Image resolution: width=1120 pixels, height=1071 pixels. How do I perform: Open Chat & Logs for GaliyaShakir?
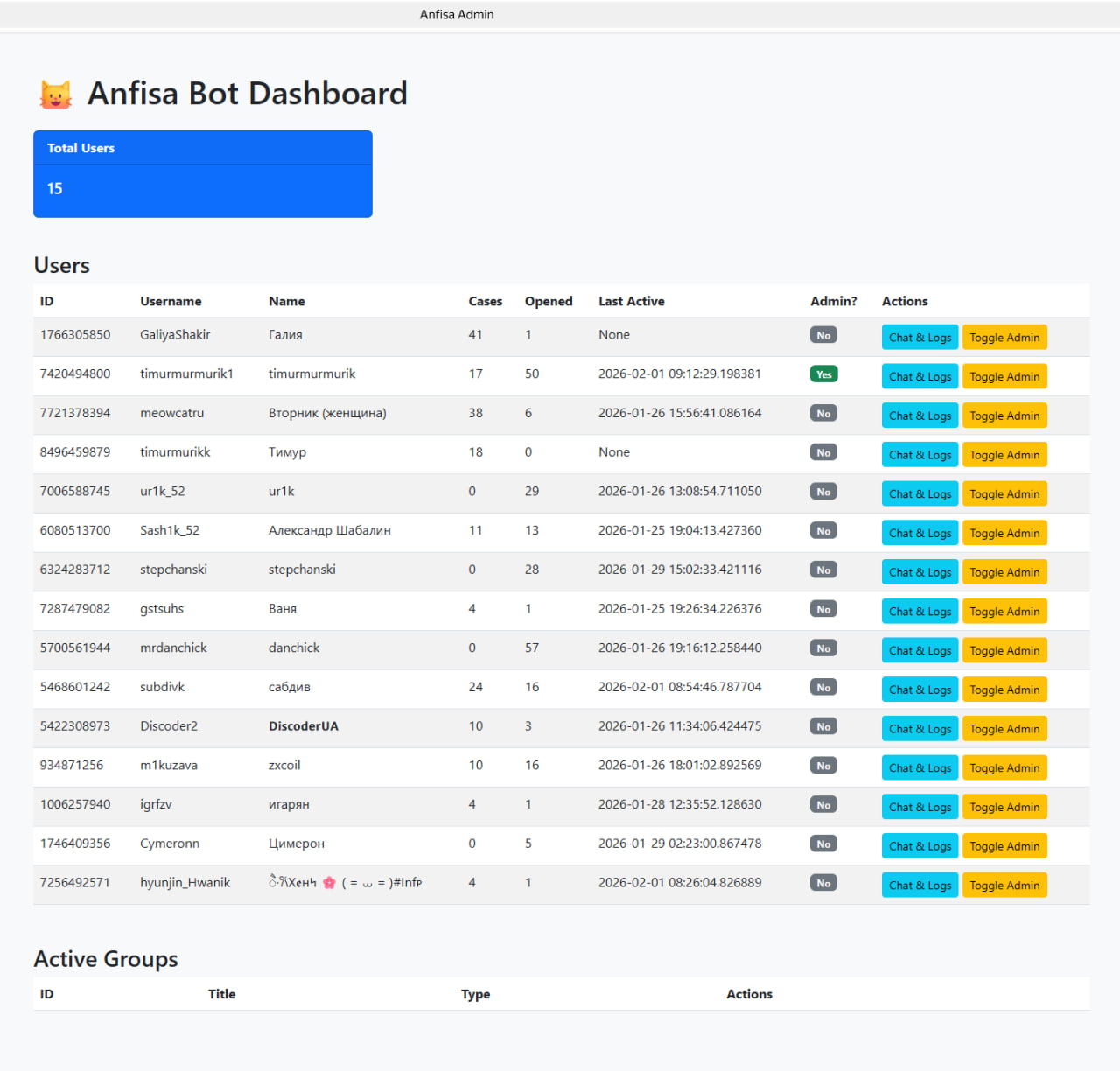pyautogui.click(x=920, y=338)
